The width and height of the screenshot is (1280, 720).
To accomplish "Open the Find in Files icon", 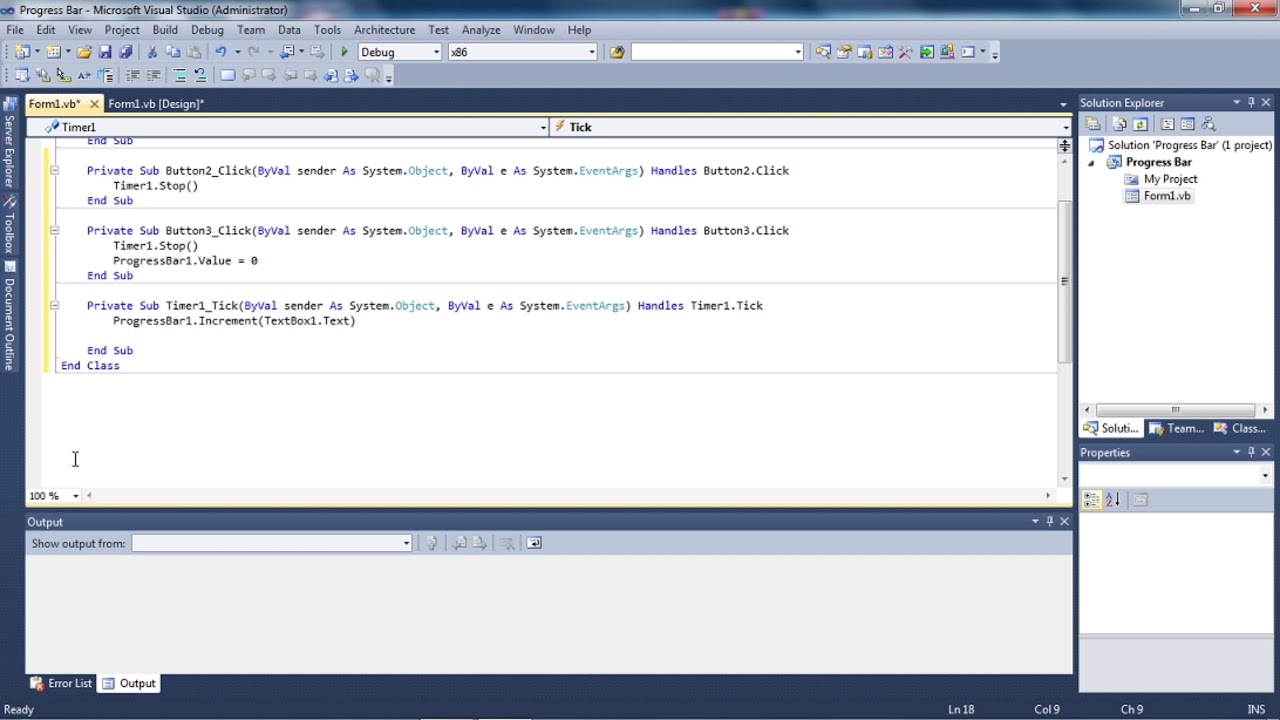I will (x=617, y=52).
